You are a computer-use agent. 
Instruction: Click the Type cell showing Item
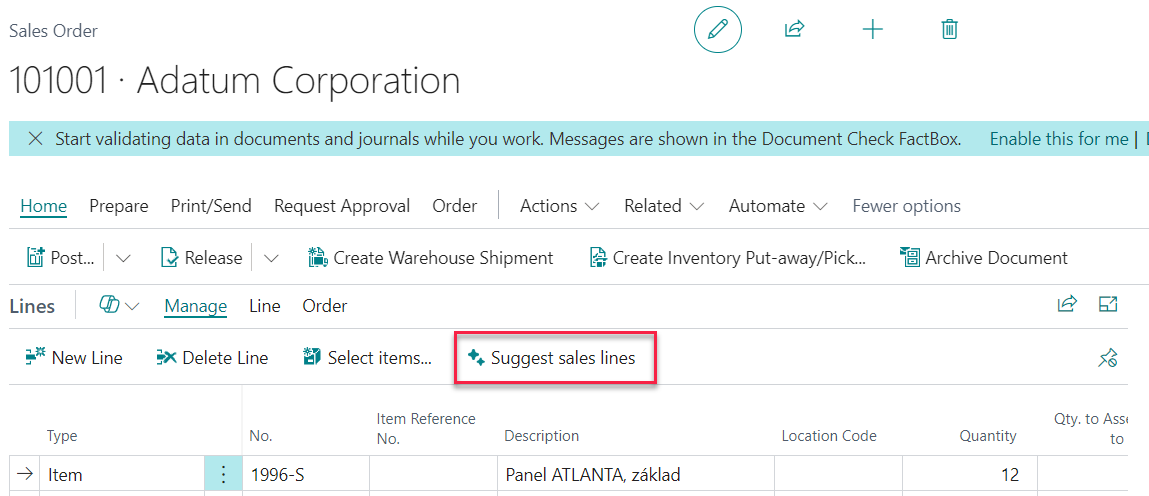(x=121, y=475)
